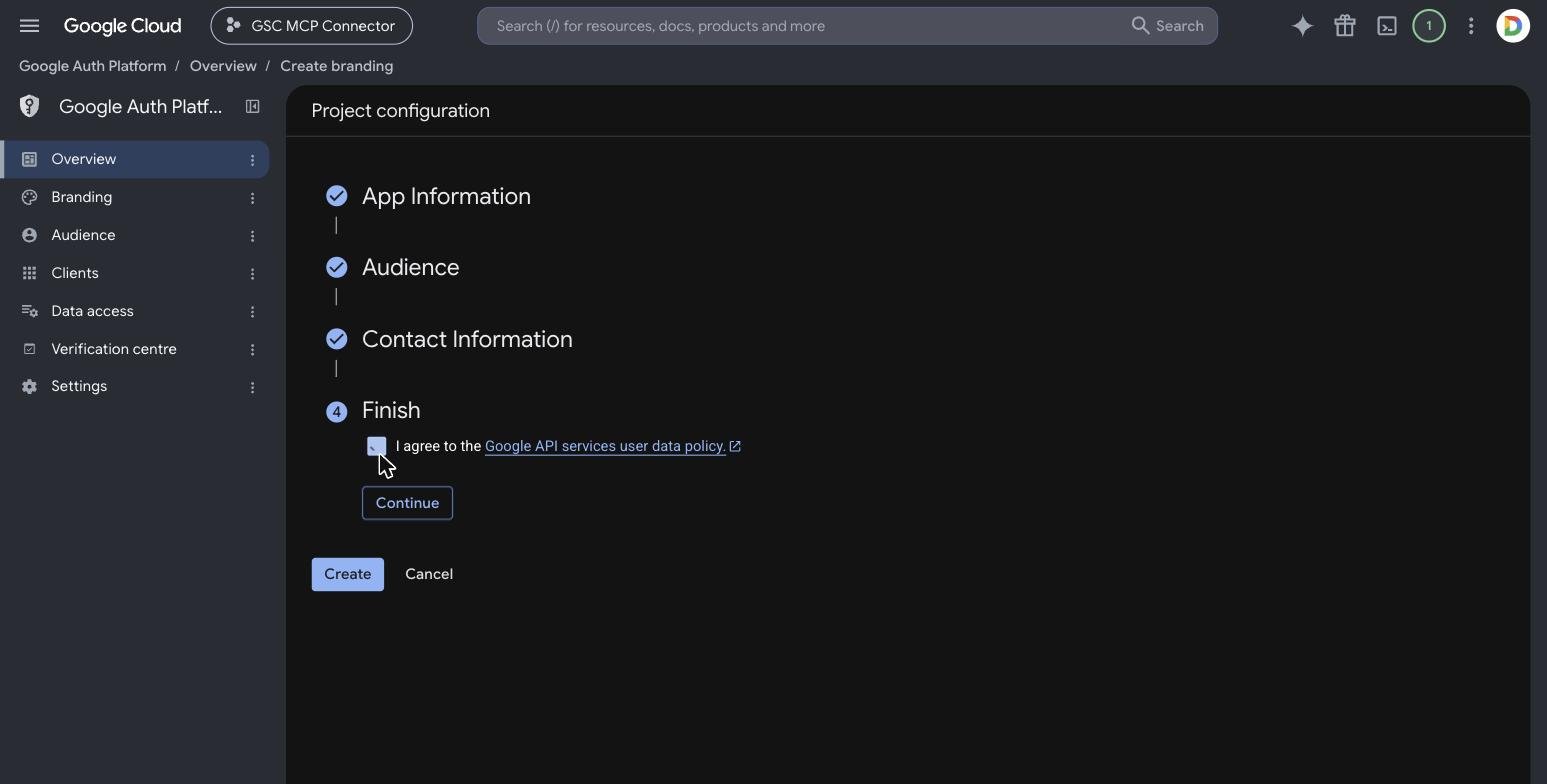Screen dimensions: 1547x784
Task: Open the Google account avatar
Action: tap(1512, 26)
